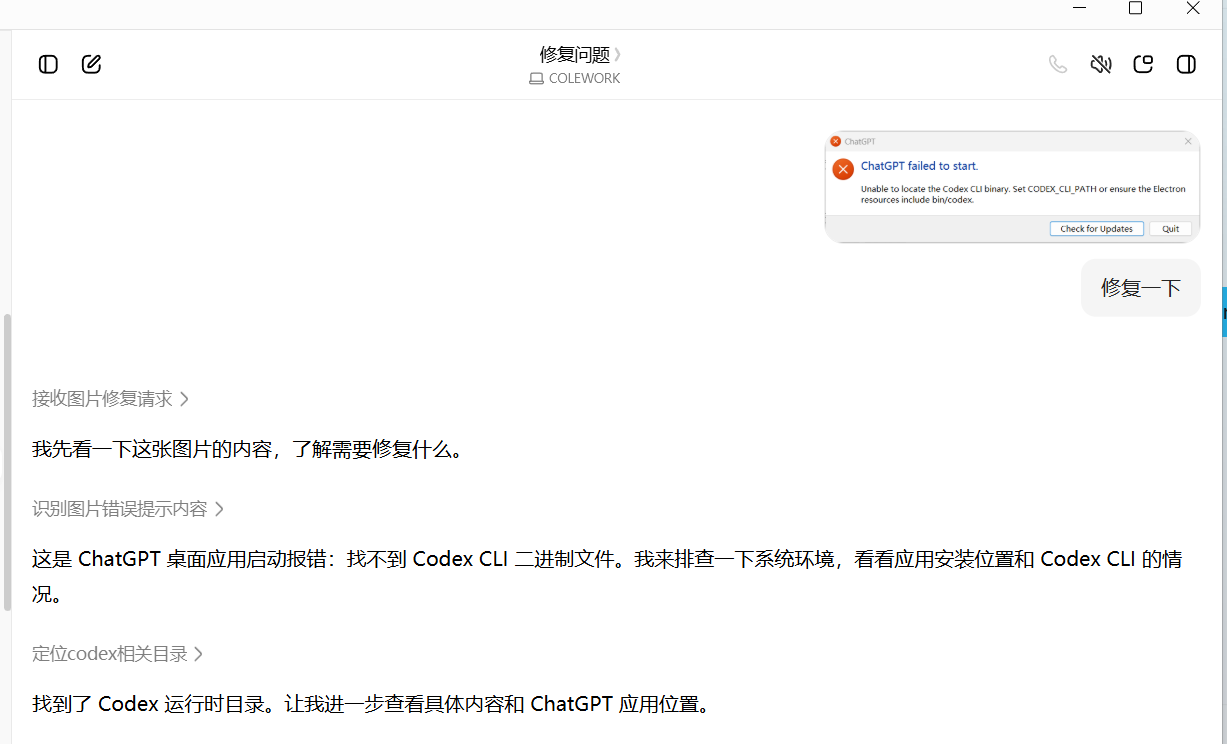The image size is (1227, 744).
Task: Toggle the left sidebar panel icon
Action: click(x=48, y=64)
